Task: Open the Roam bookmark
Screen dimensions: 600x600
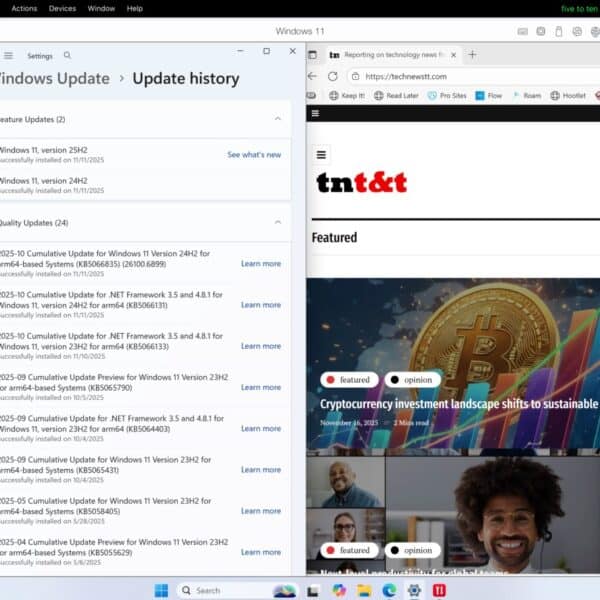Action: tap(527, 96)
